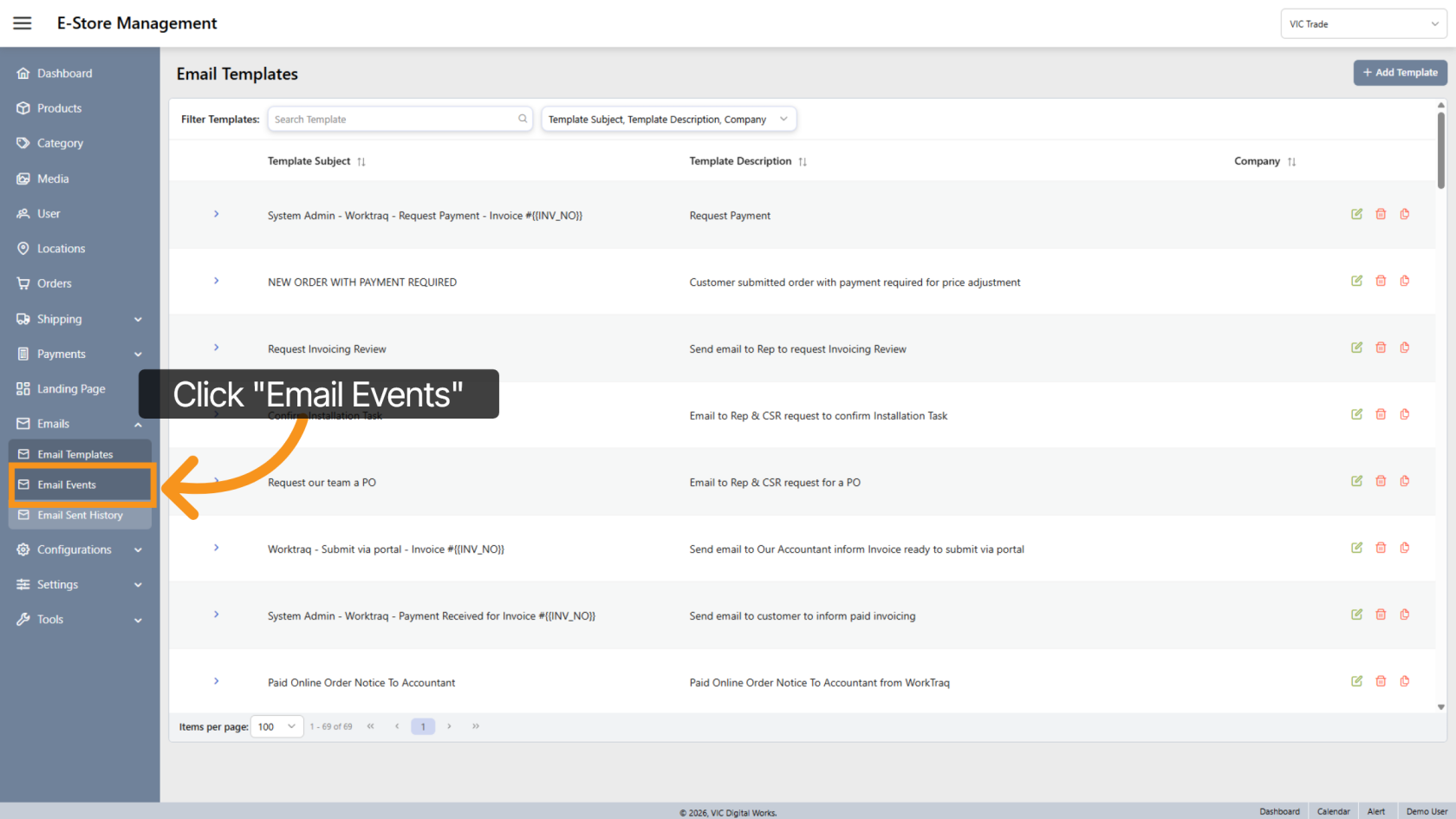The width and height of the screenshot is (1456, 819).
Task: Click the Add Template button
Action: [1400, 73]
